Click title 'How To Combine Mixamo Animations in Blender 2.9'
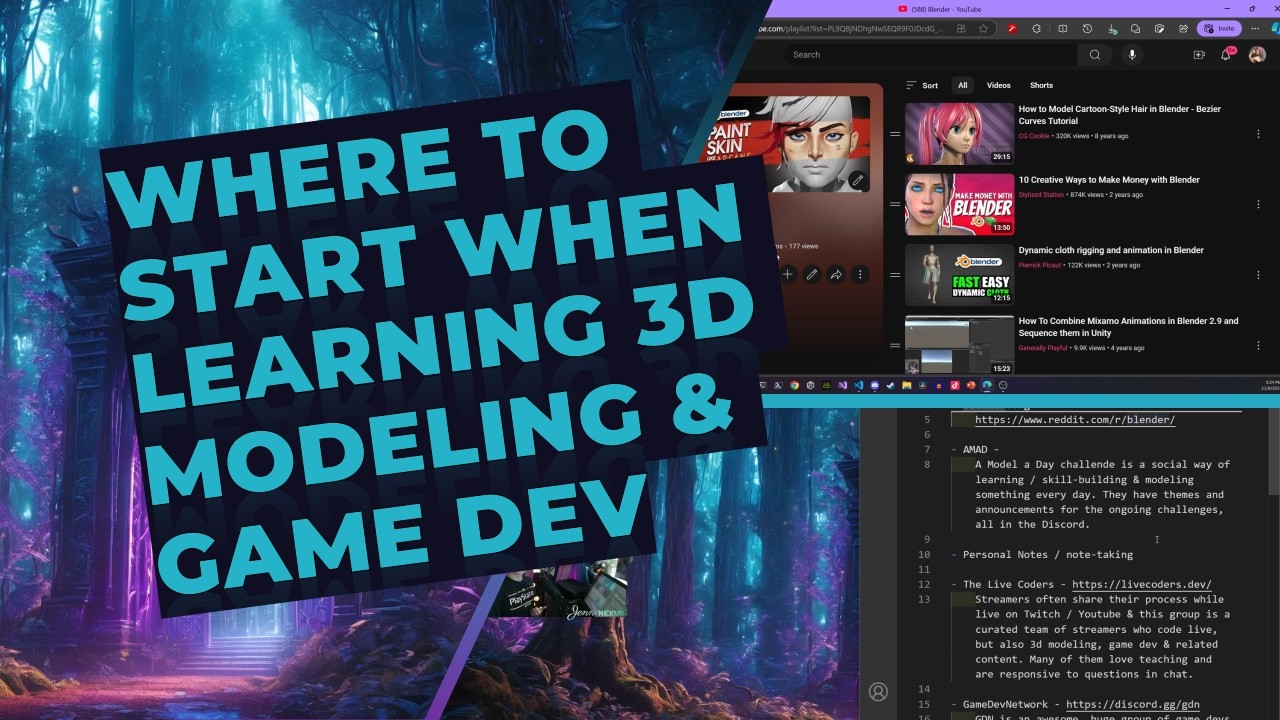Viewport: 1280px width, 720px height. [x=1128, y=327]
